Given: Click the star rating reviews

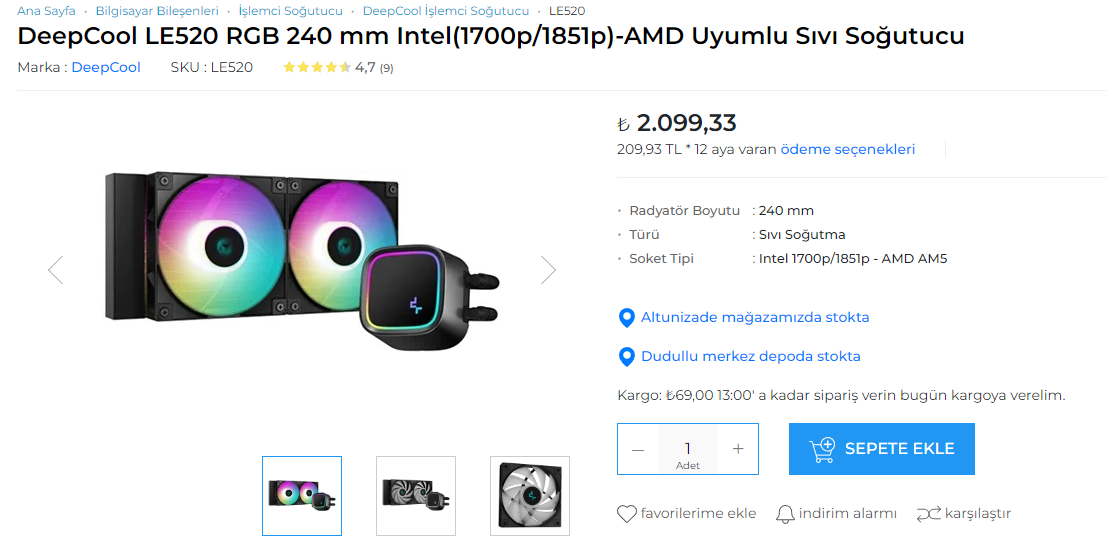Looking at the screenshot, I should 317,68.
